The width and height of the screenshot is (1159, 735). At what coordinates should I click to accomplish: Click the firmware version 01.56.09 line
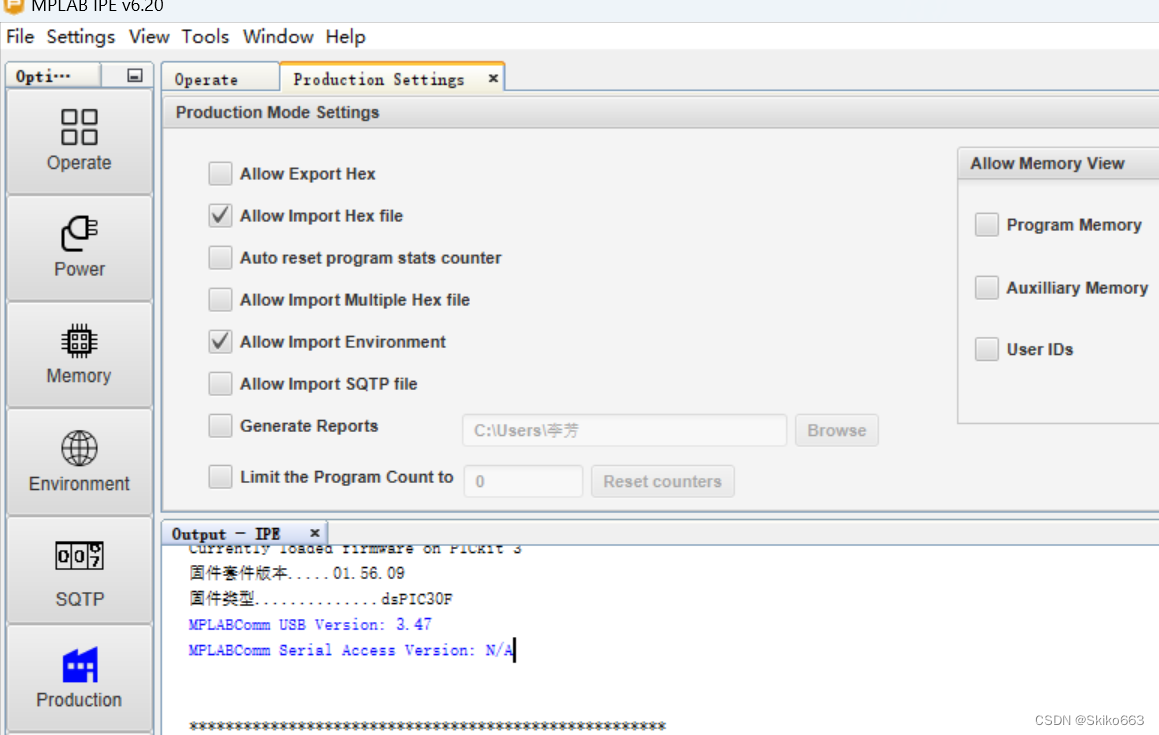coord(296,573)
